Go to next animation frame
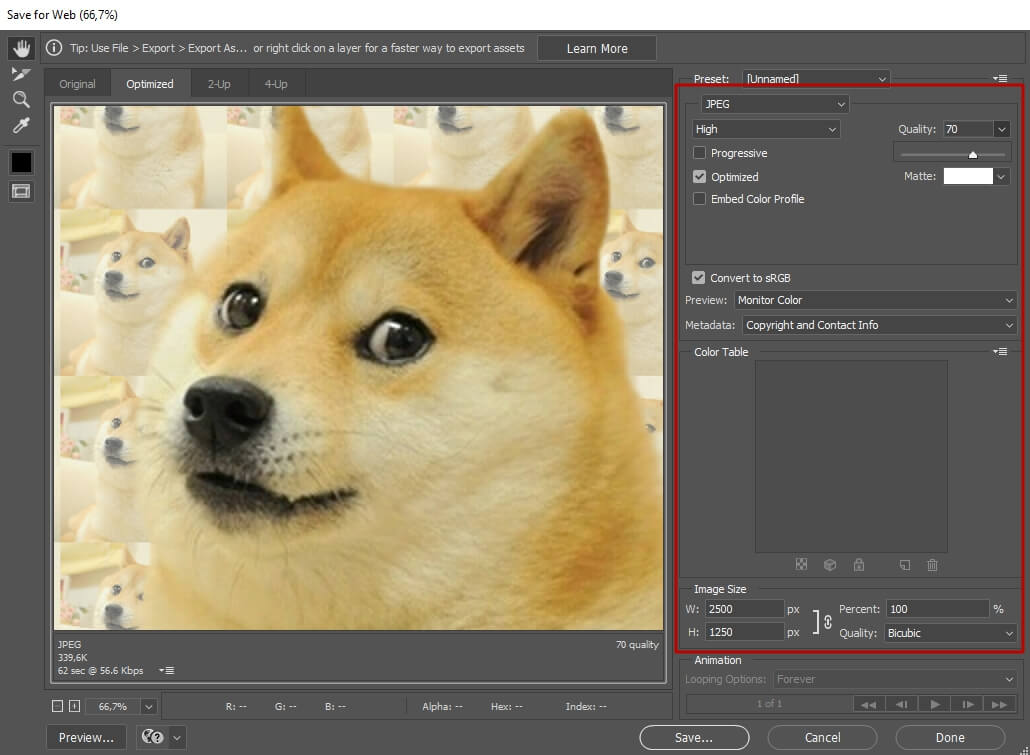 [967, 704]
